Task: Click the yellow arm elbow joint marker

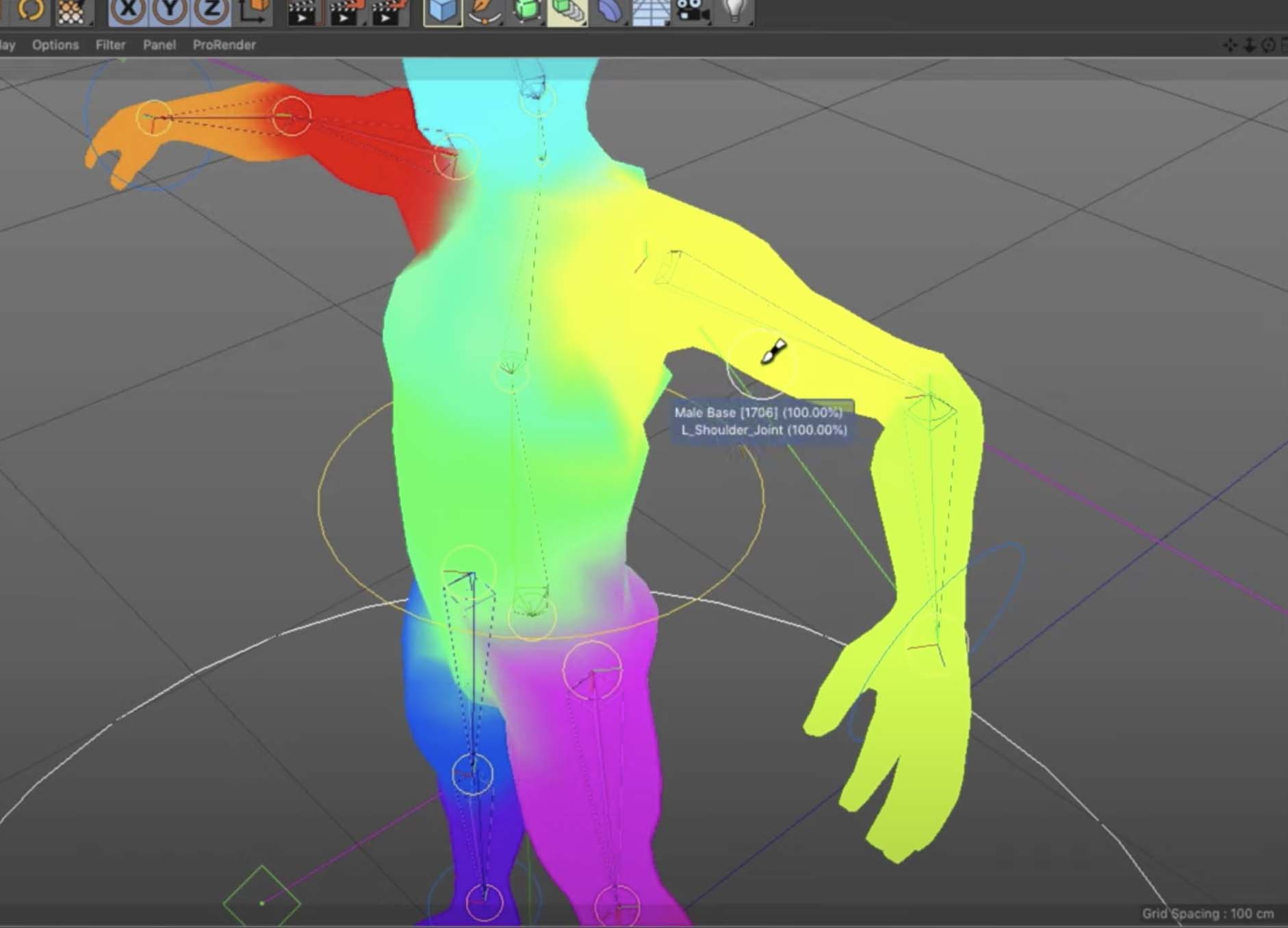Action: 930,405
